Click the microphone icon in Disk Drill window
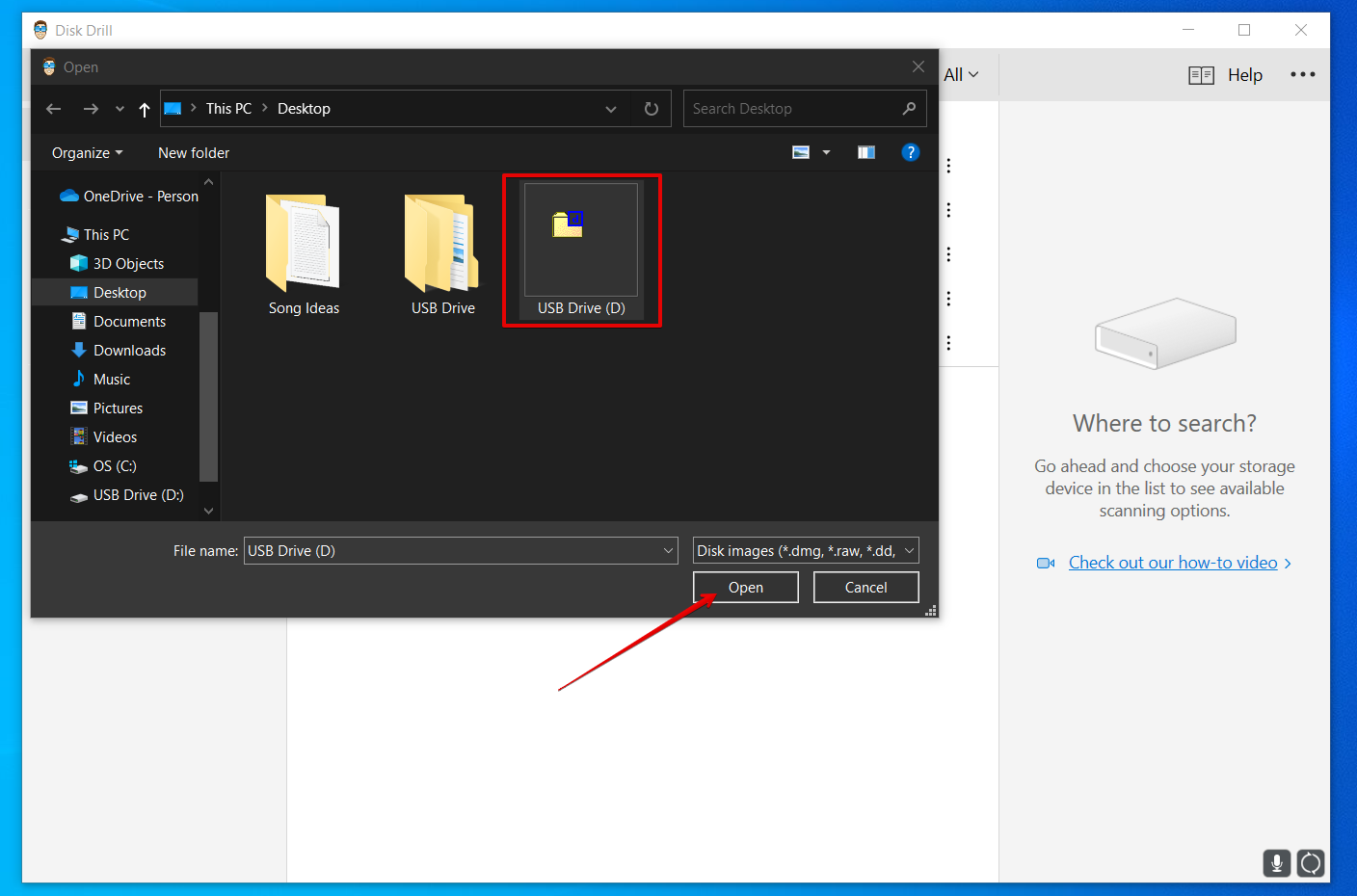The width and height of the screenshot is (1357, 896). 1277,863
